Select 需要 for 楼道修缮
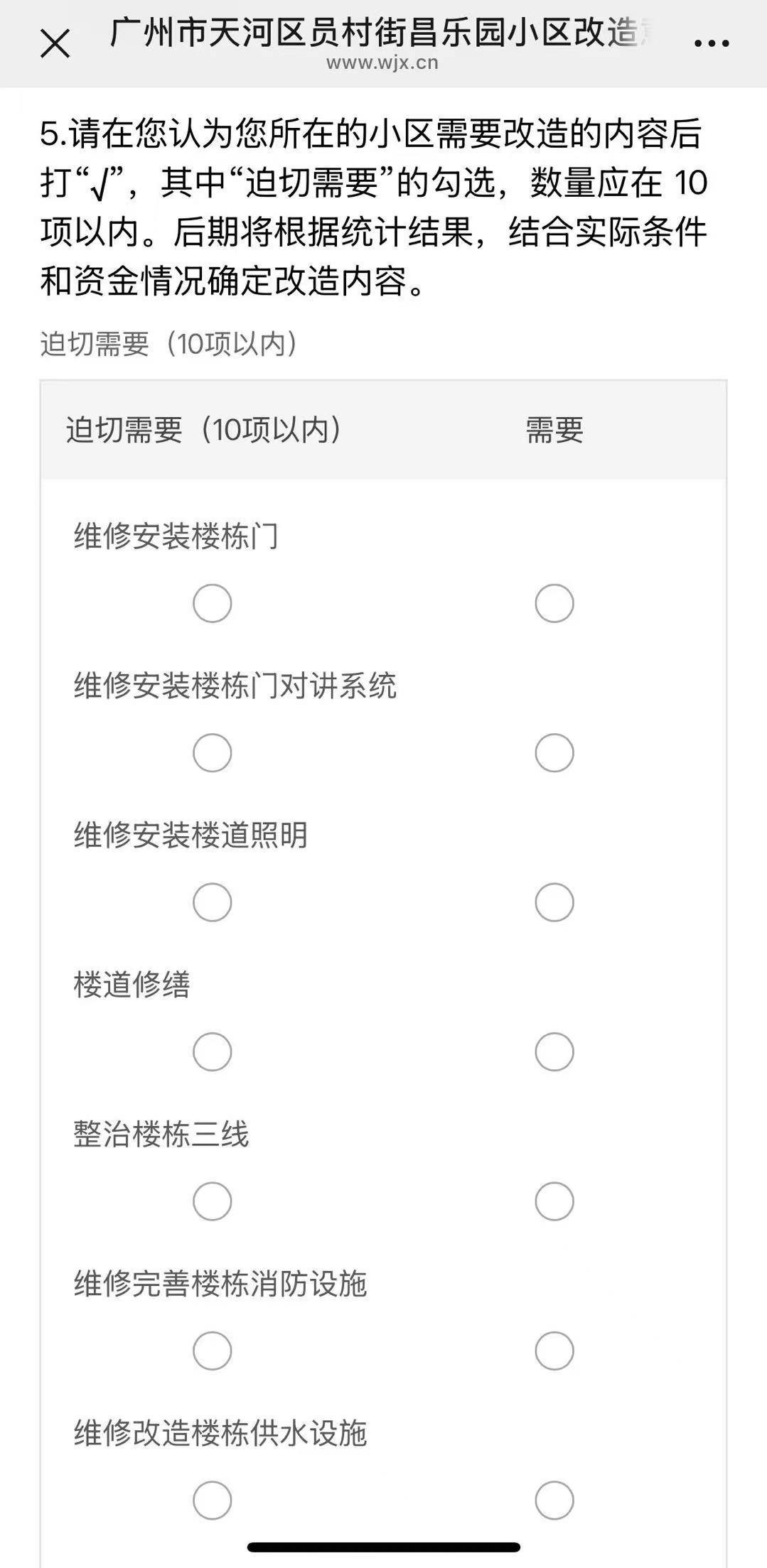Viewport: 767px width, 1568px height. 554,1052
